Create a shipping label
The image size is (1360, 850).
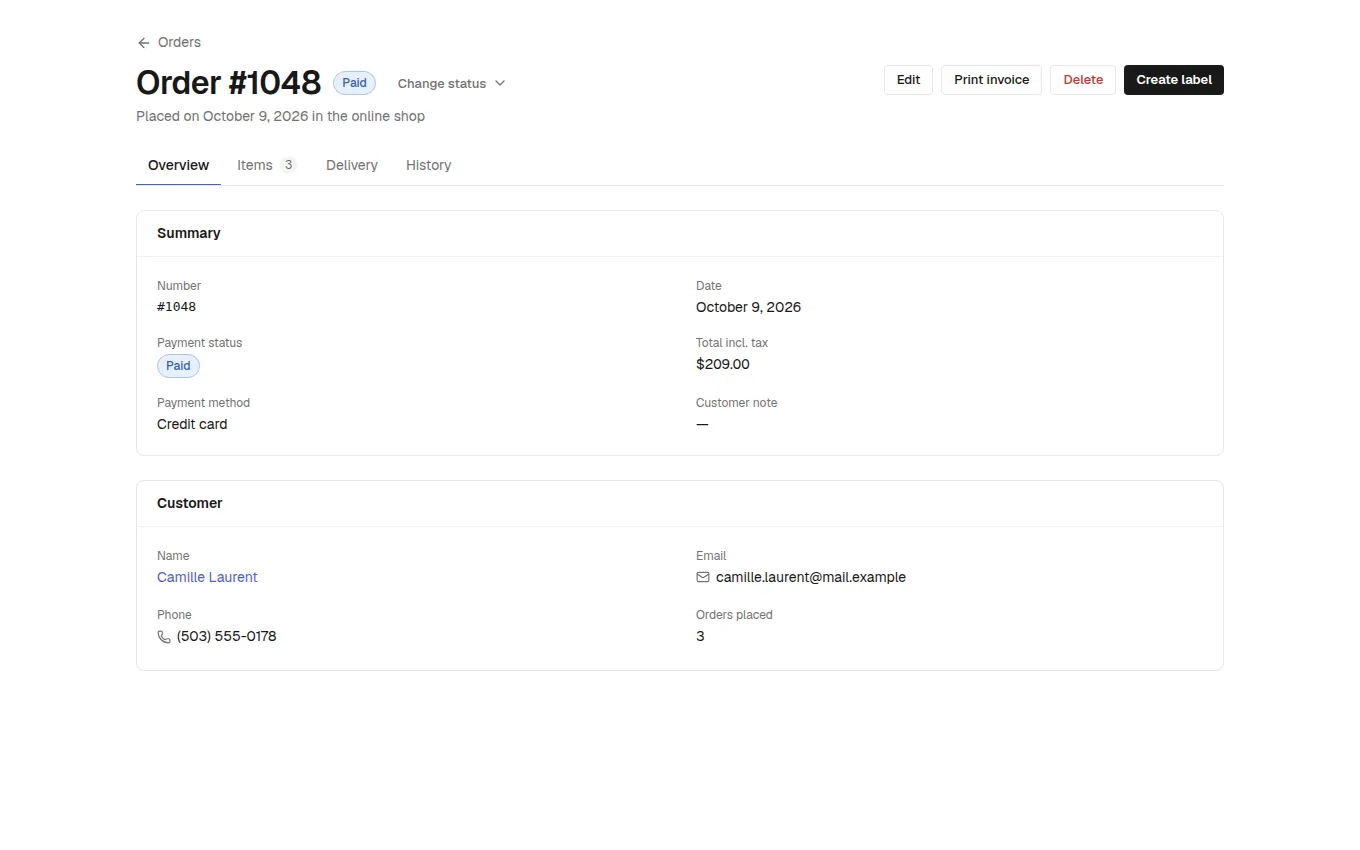1173,80
